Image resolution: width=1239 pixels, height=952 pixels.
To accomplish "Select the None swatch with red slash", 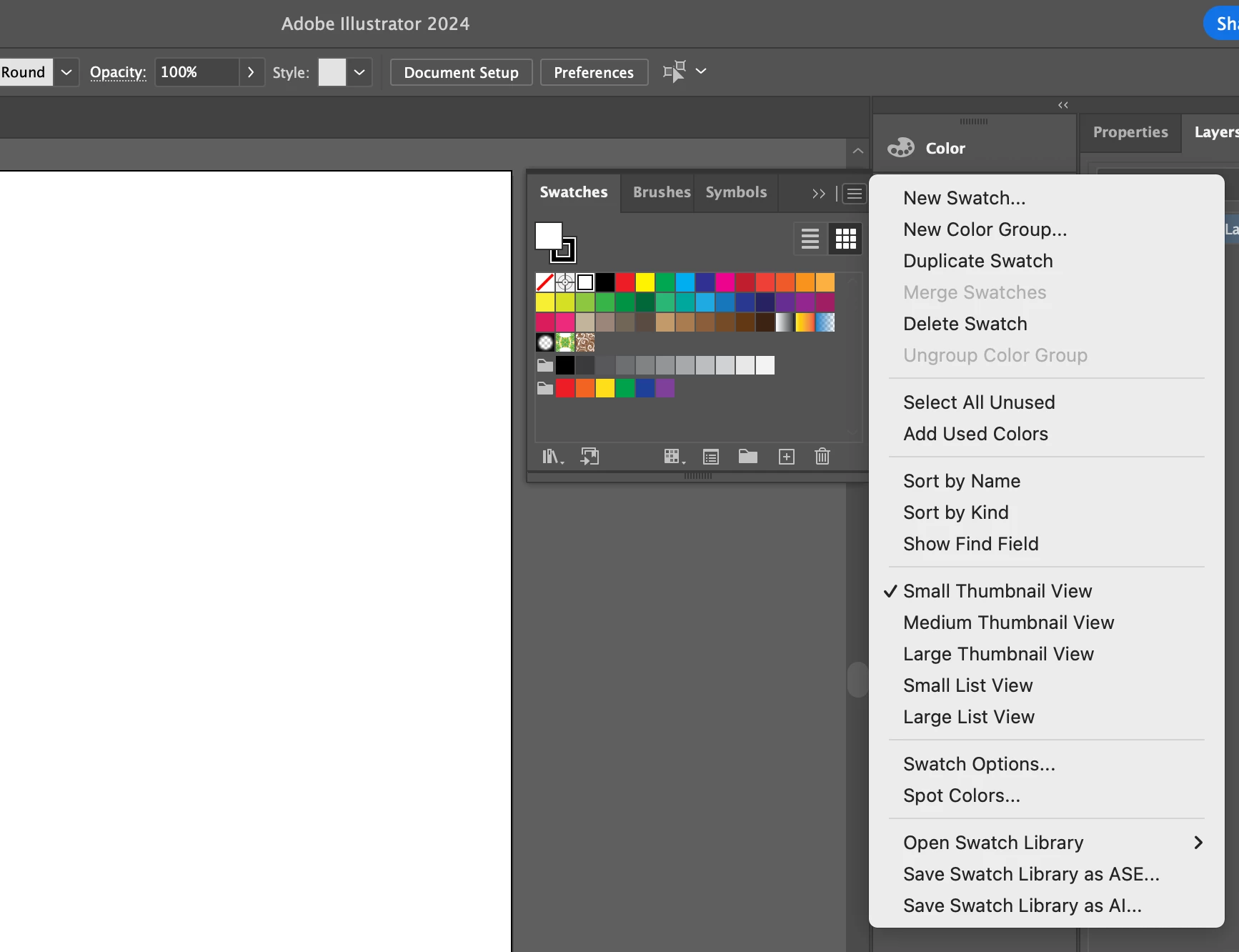I will point(545,282).
